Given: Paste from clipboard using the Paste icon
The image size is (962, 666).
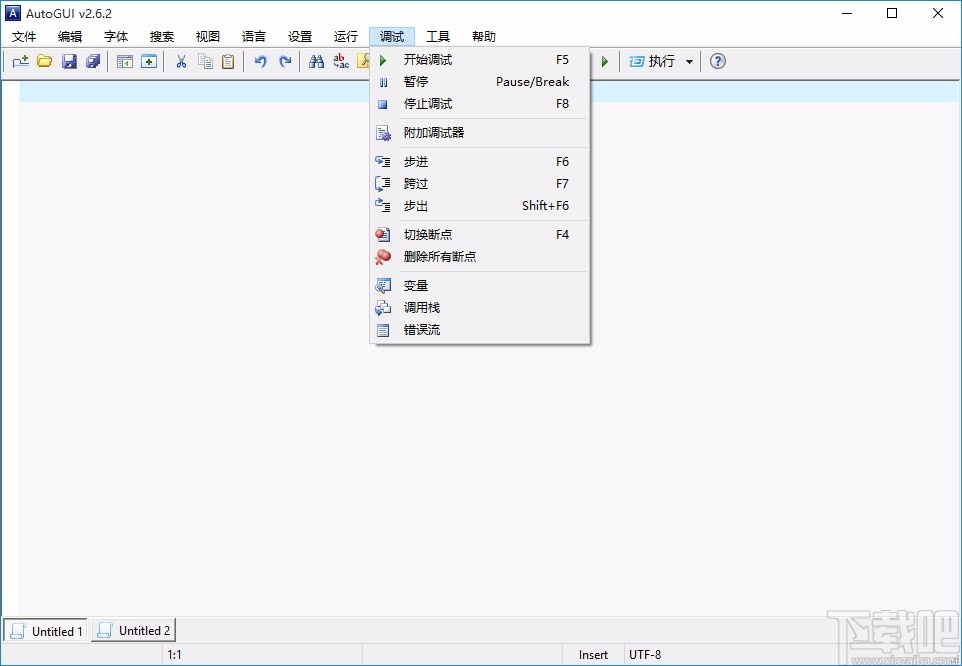Looking at the screenshot, I should [228, 61].
